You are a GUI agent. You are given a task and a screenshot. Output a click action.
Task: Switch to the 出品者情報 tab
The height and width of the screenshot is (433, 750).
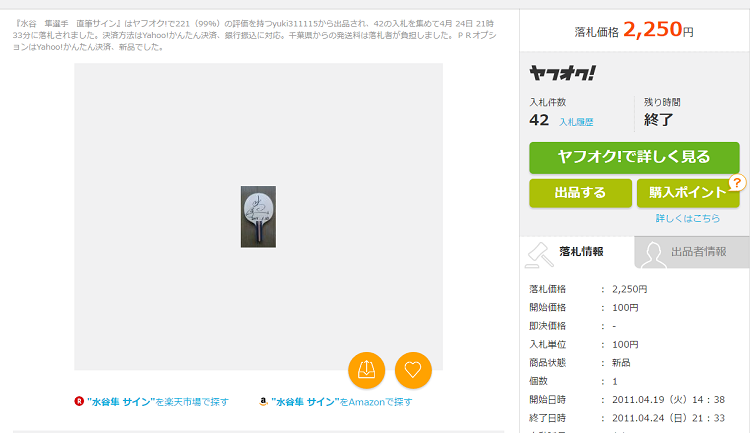[x=692, y=252]
